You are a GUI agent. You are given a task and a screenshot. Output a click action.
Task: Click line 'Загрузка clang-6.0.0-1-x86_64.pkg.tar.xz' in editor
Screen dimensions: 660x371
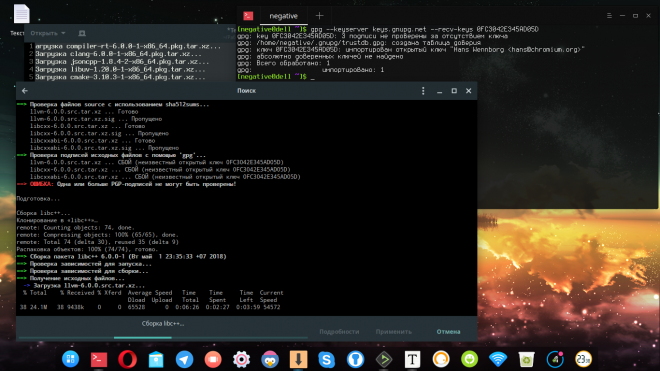pyautogui.click(x=118, y=54)
